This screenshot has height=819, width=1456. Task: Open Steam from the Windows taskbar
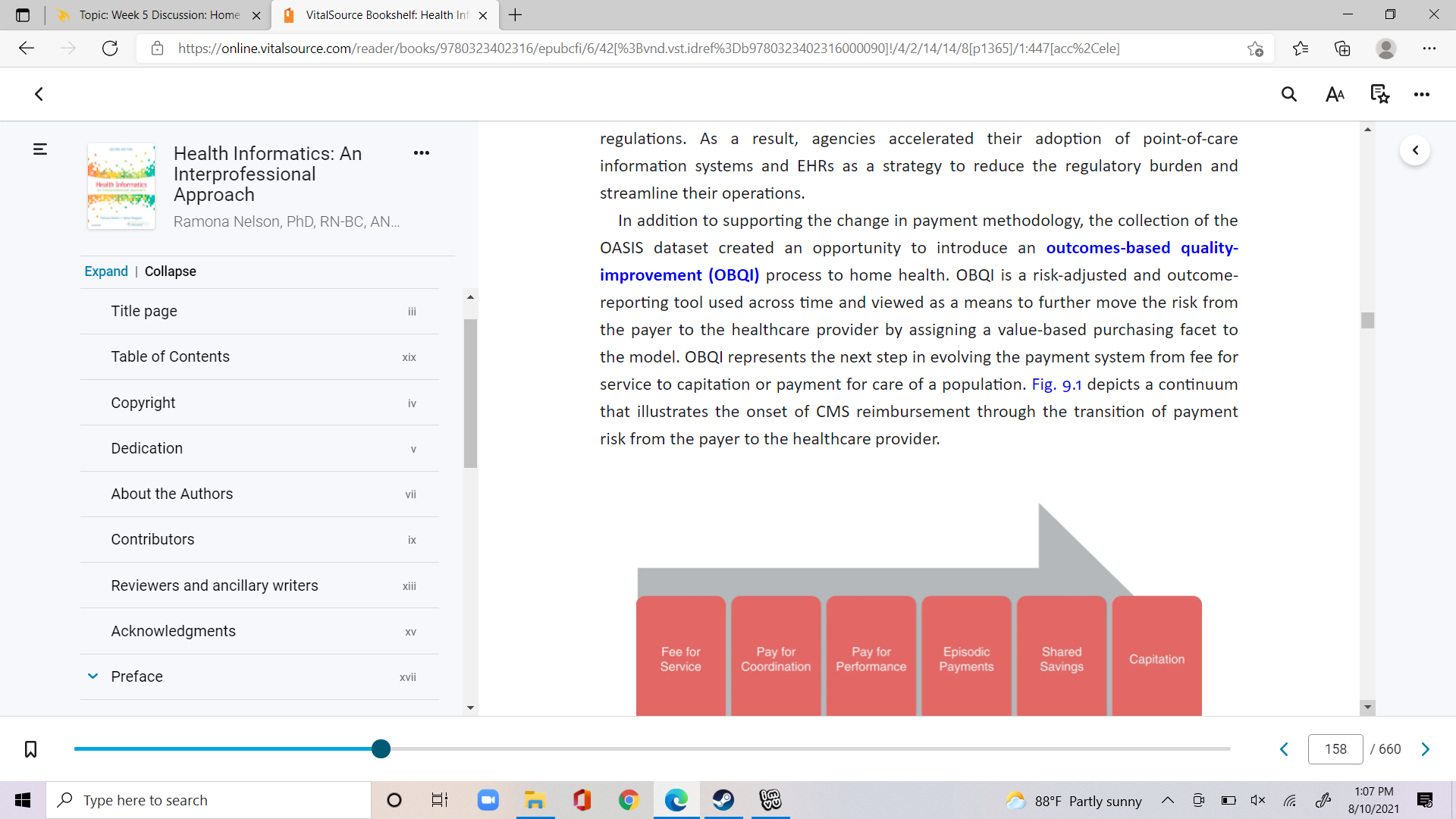point(723,800)
